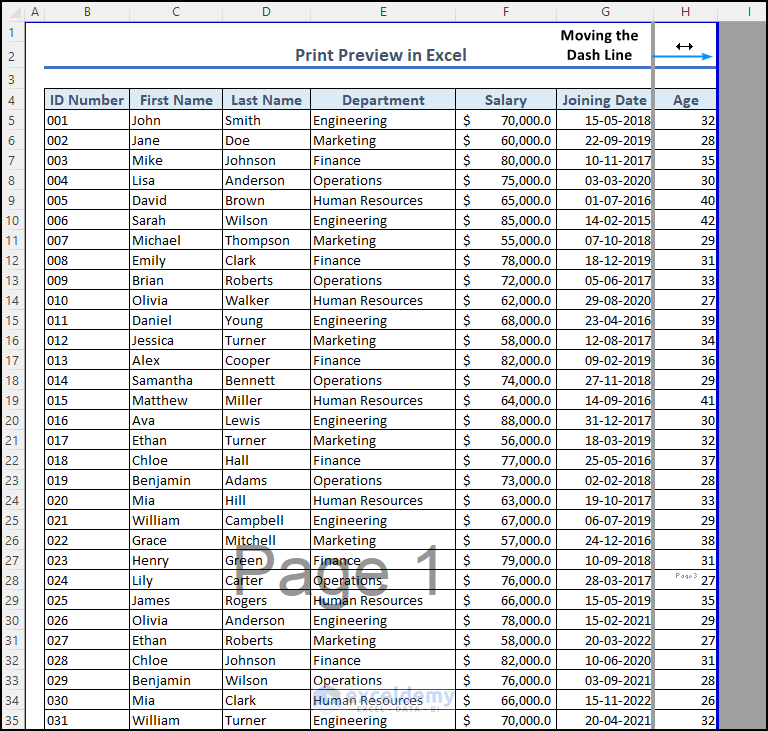Select row 10 header
The height and width of the screenshot is (731, 768).
pyautogui.click(x=12, y=220)
